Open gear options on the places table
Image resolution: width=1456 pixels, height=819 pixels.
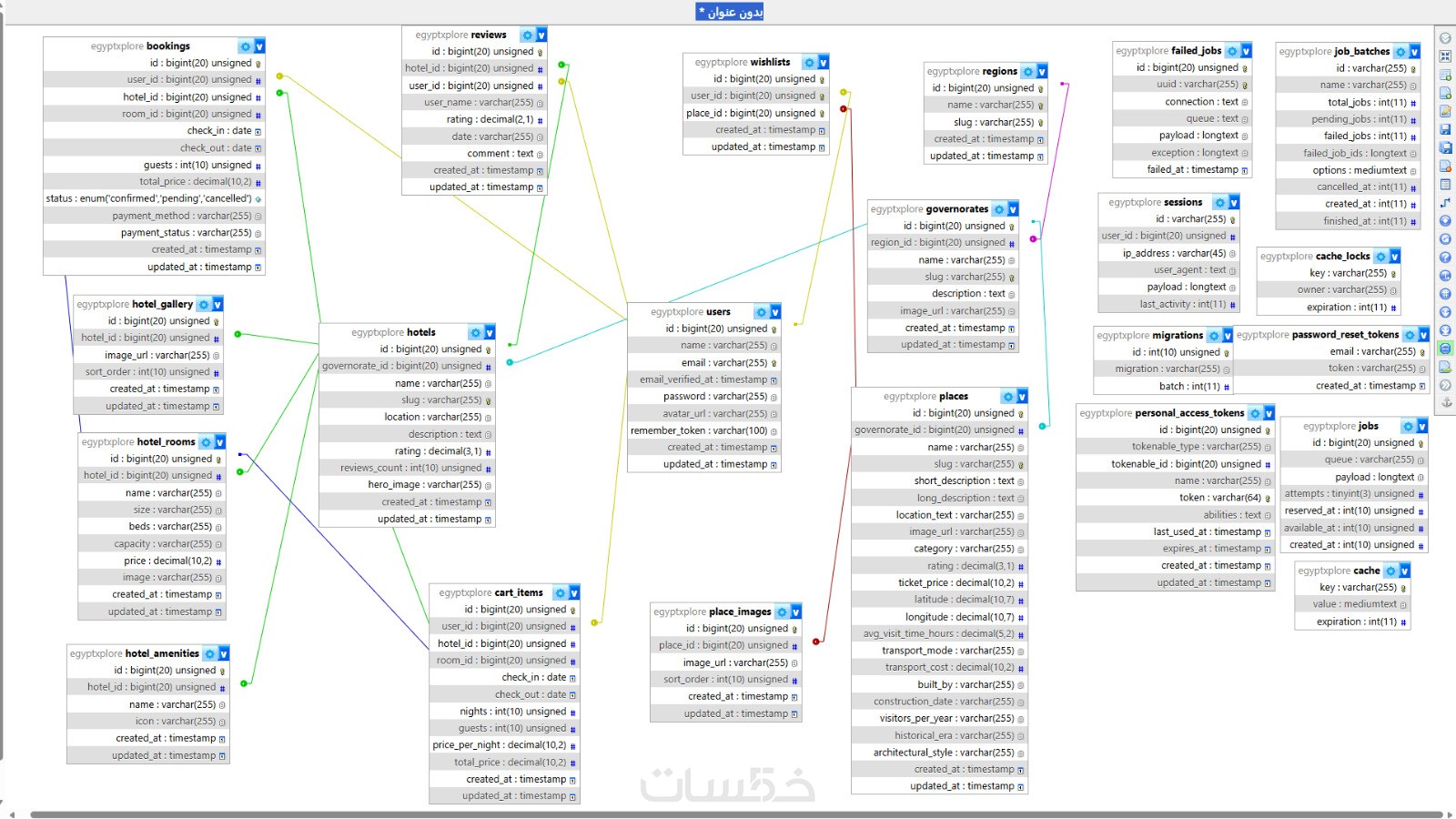tap(1007, 397)
